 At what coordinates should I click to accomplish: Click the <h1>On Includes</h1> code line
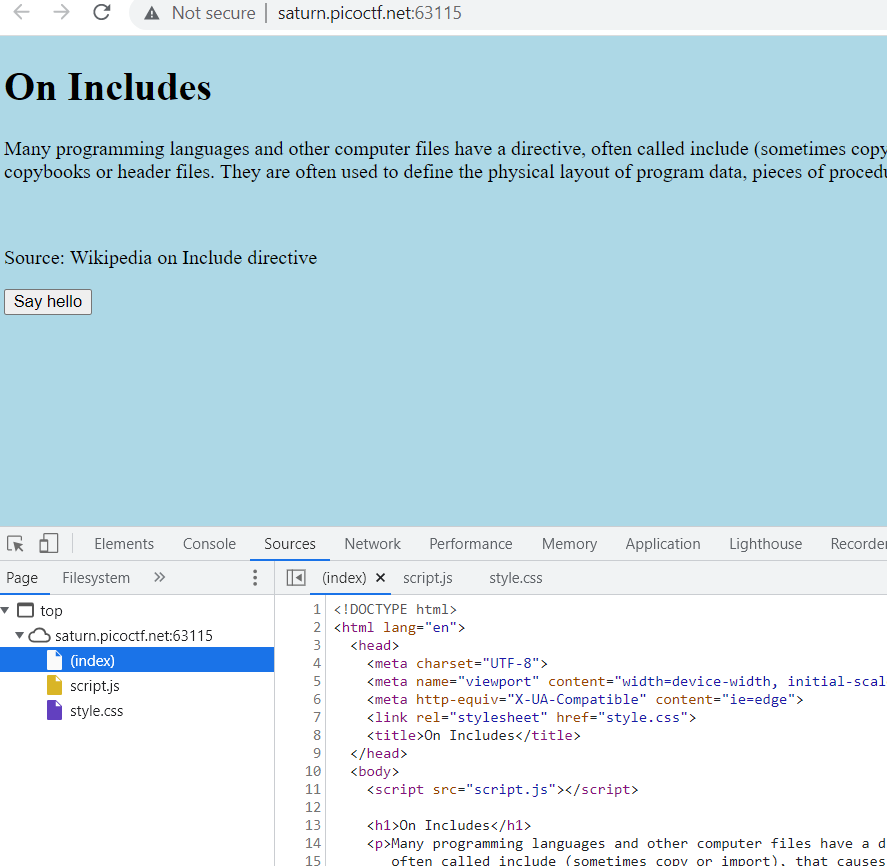pyautogui.click(x=449, y=825)
